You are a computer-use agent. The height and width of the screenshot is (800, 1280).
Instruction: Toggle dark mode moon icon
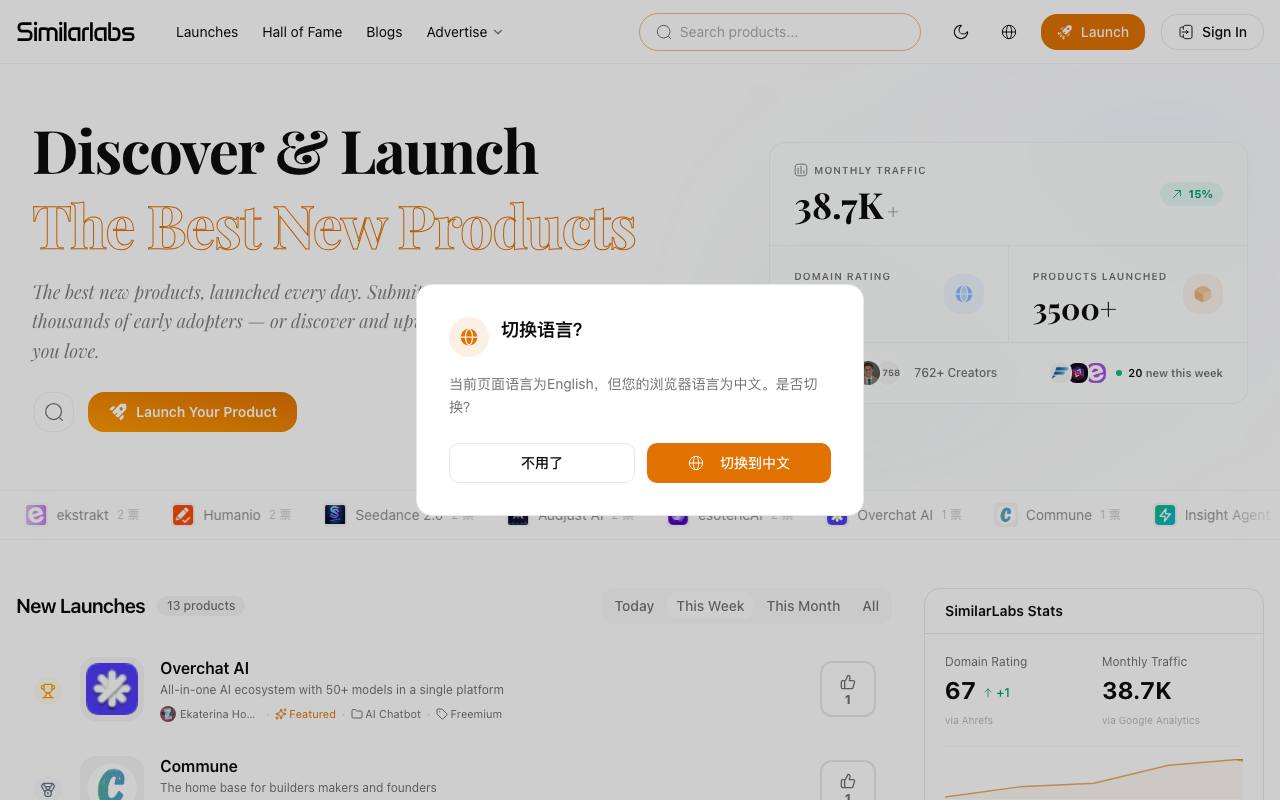tap(961, 32)
